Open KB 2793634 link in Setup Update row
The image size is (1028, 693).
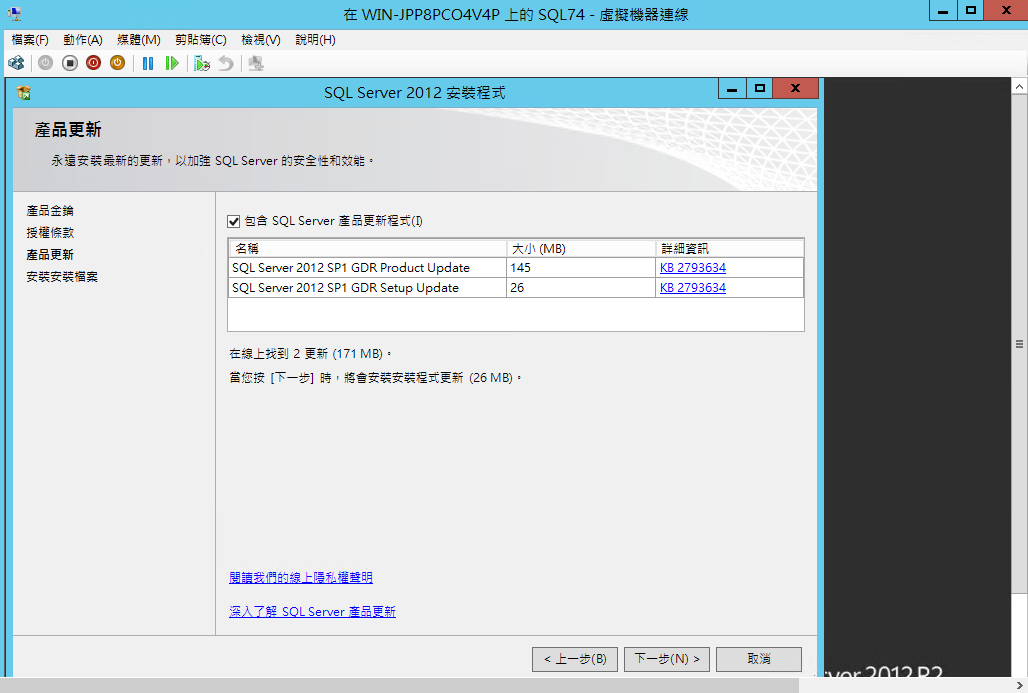[693, 287]
